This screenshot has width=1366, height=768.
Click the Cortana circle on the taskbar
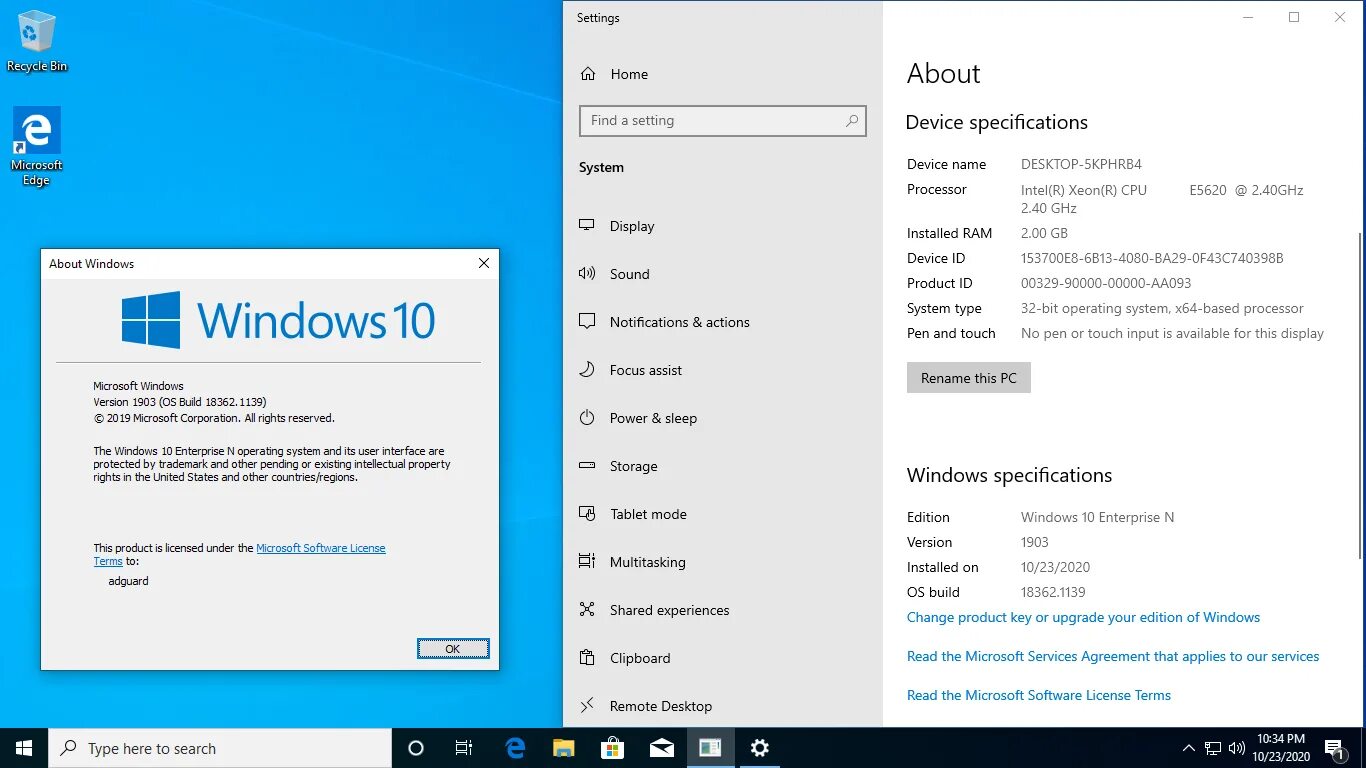(416, 748)
